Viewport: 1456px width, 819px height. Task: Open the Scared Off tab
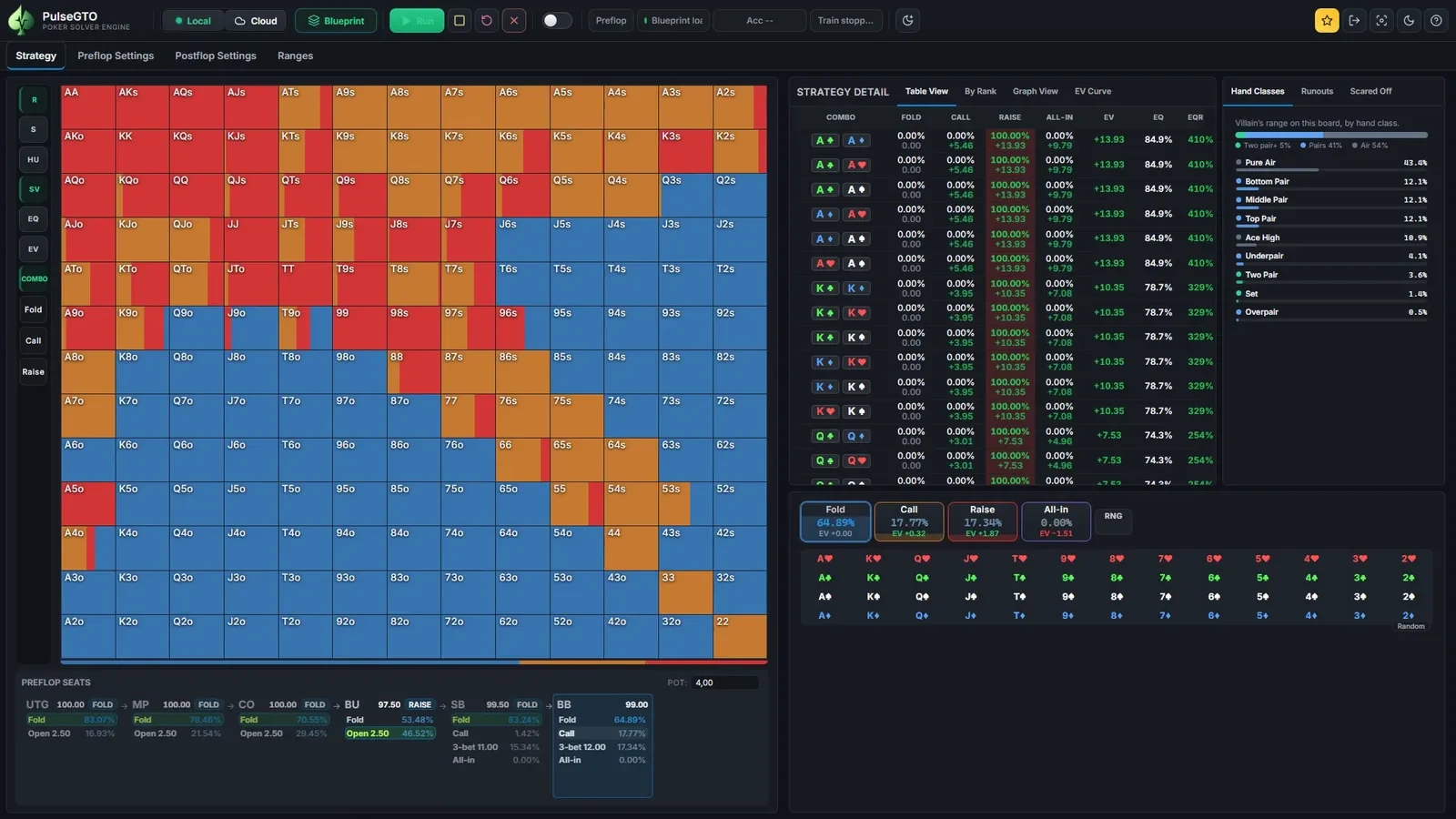click(1370, 91)
